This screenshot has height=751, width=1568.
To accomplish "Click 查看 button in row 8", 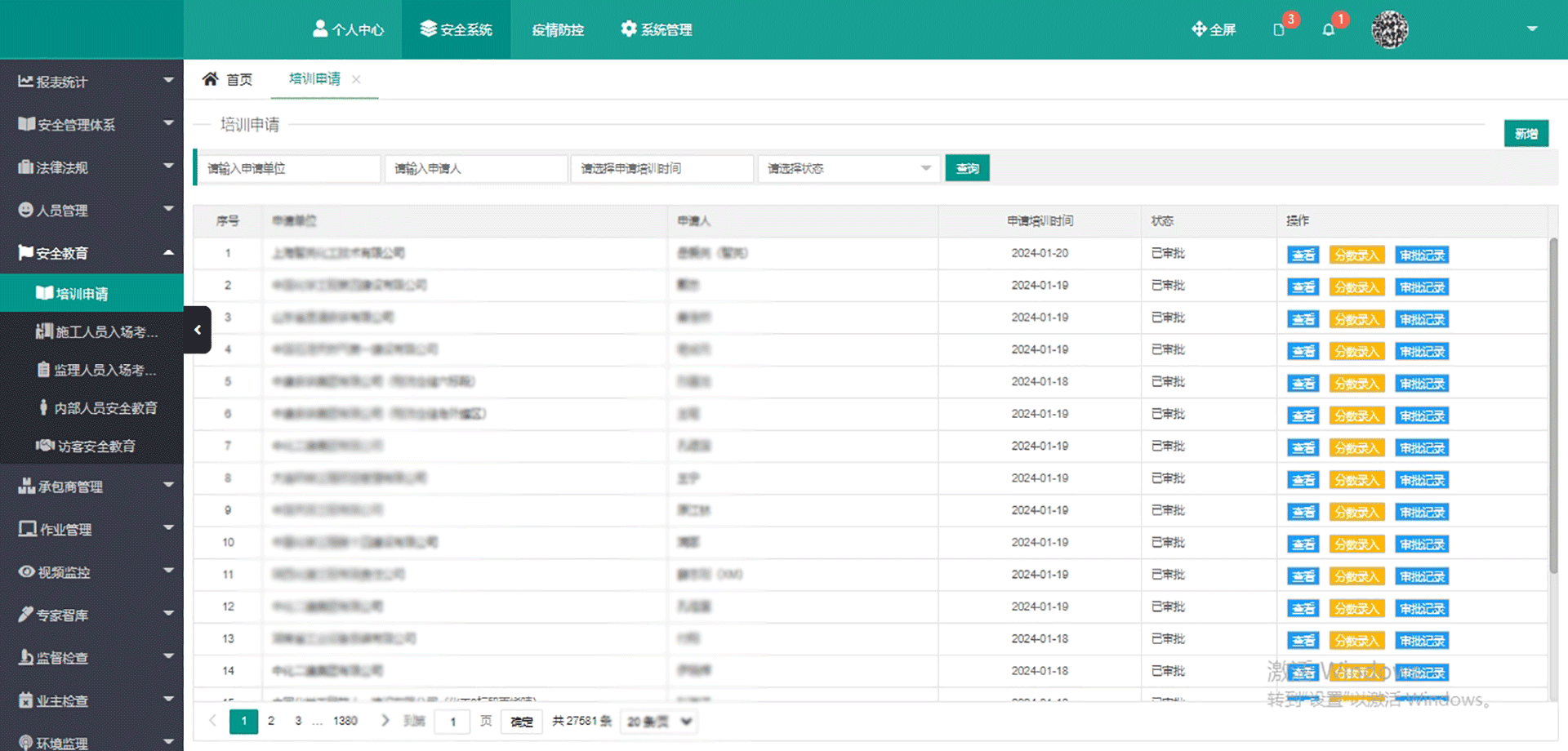I will (x=1303, y=480).
